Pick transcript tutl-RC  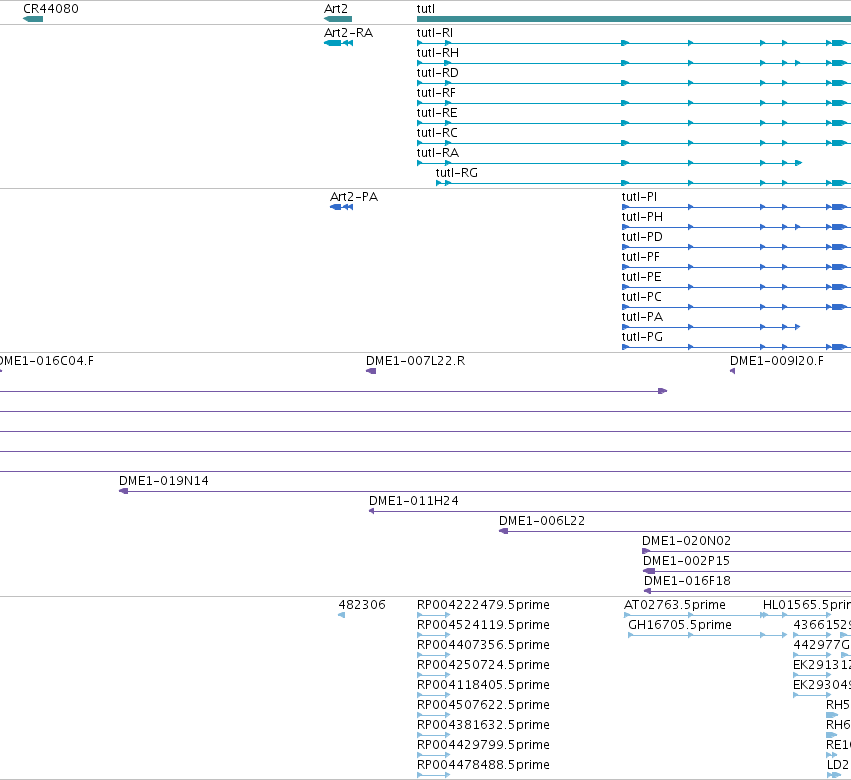(x=437, y=133)
